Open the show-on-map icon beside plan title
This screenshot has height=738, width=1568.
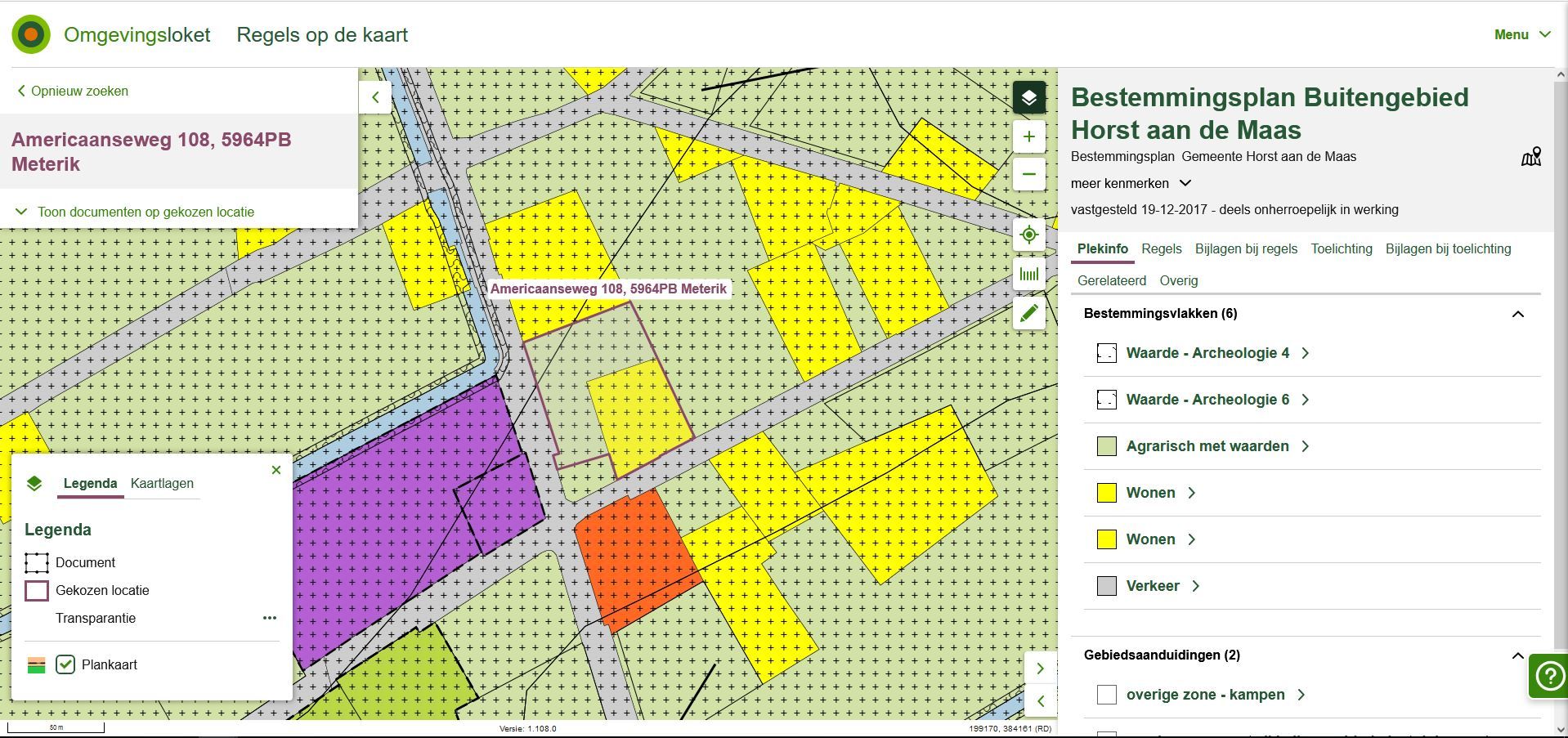[x=1530, y=157]
